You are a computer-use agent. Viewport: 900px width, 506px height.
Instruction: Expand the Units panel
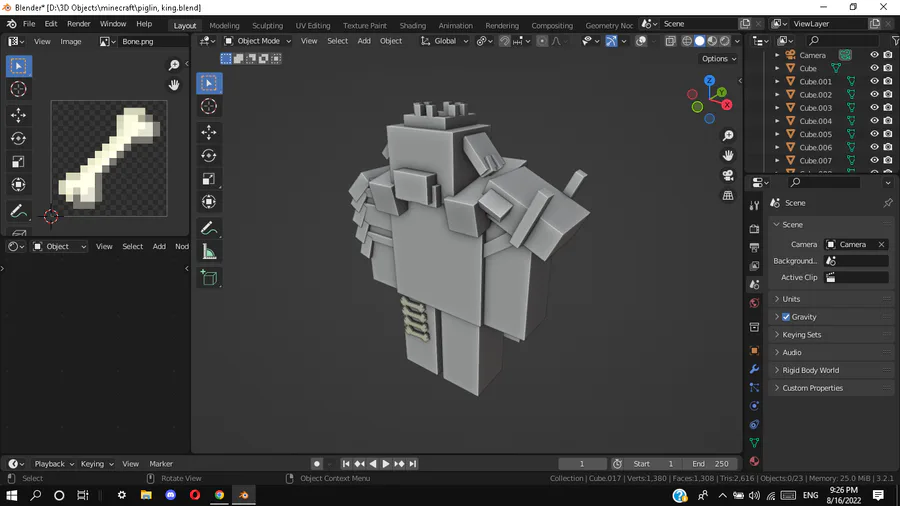point(831,299)
